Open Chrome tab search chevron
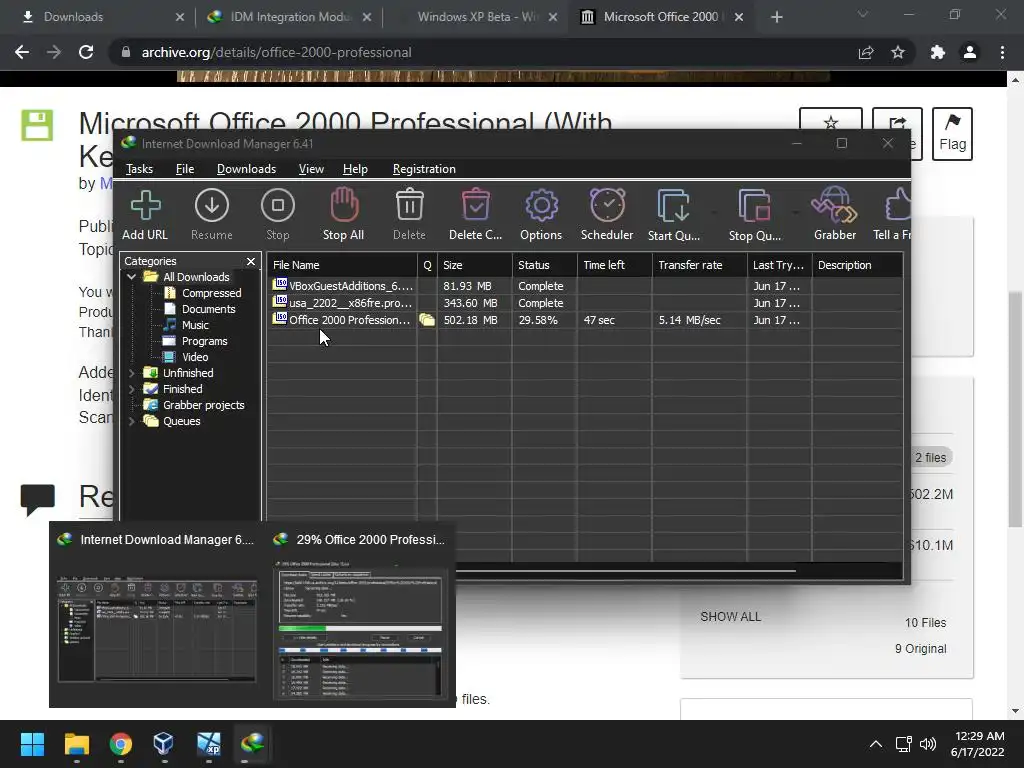This screenshot has width=1024, height=768. pos(863,15)
